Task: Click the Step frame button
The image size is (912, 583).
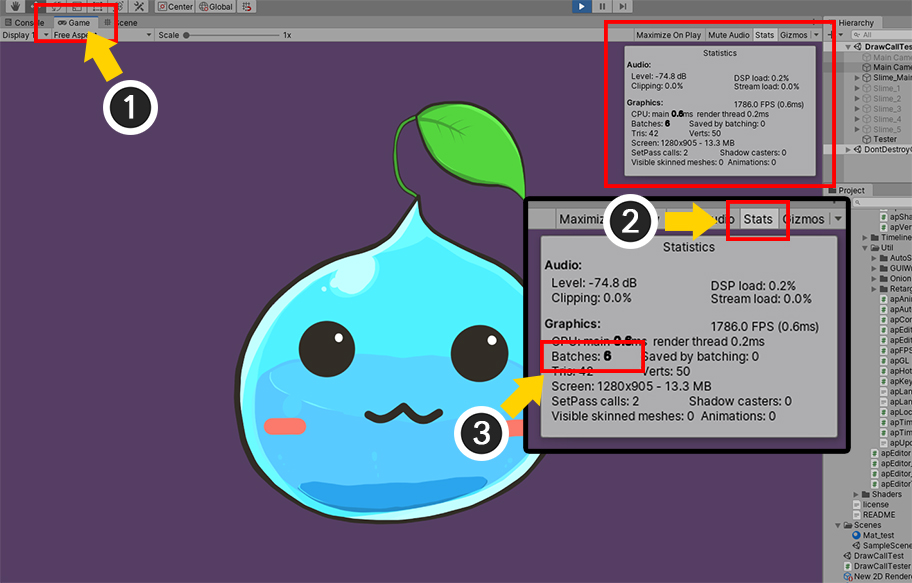Action: pyautogui.click(x=622, y=6)
